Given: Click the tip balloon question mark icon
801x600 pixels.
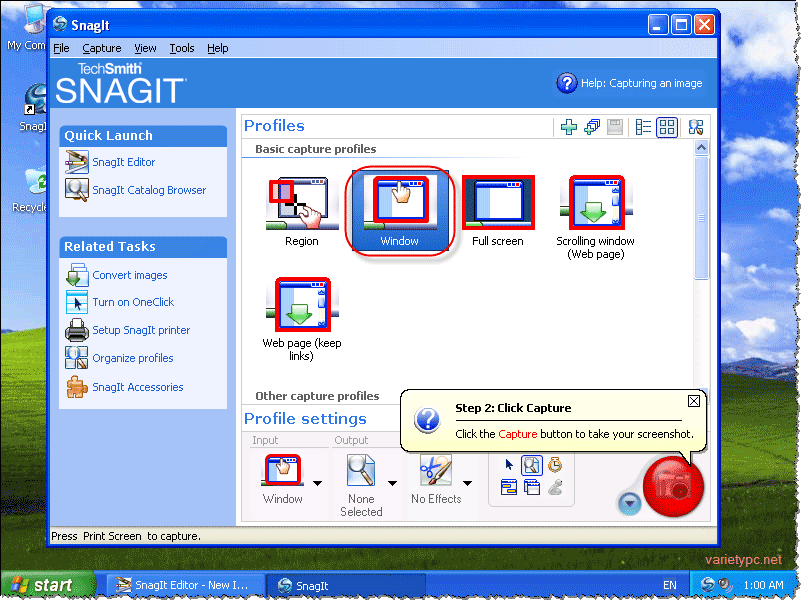Looking at the screenshot, I should pyautogui.click(x=428, y=420).
